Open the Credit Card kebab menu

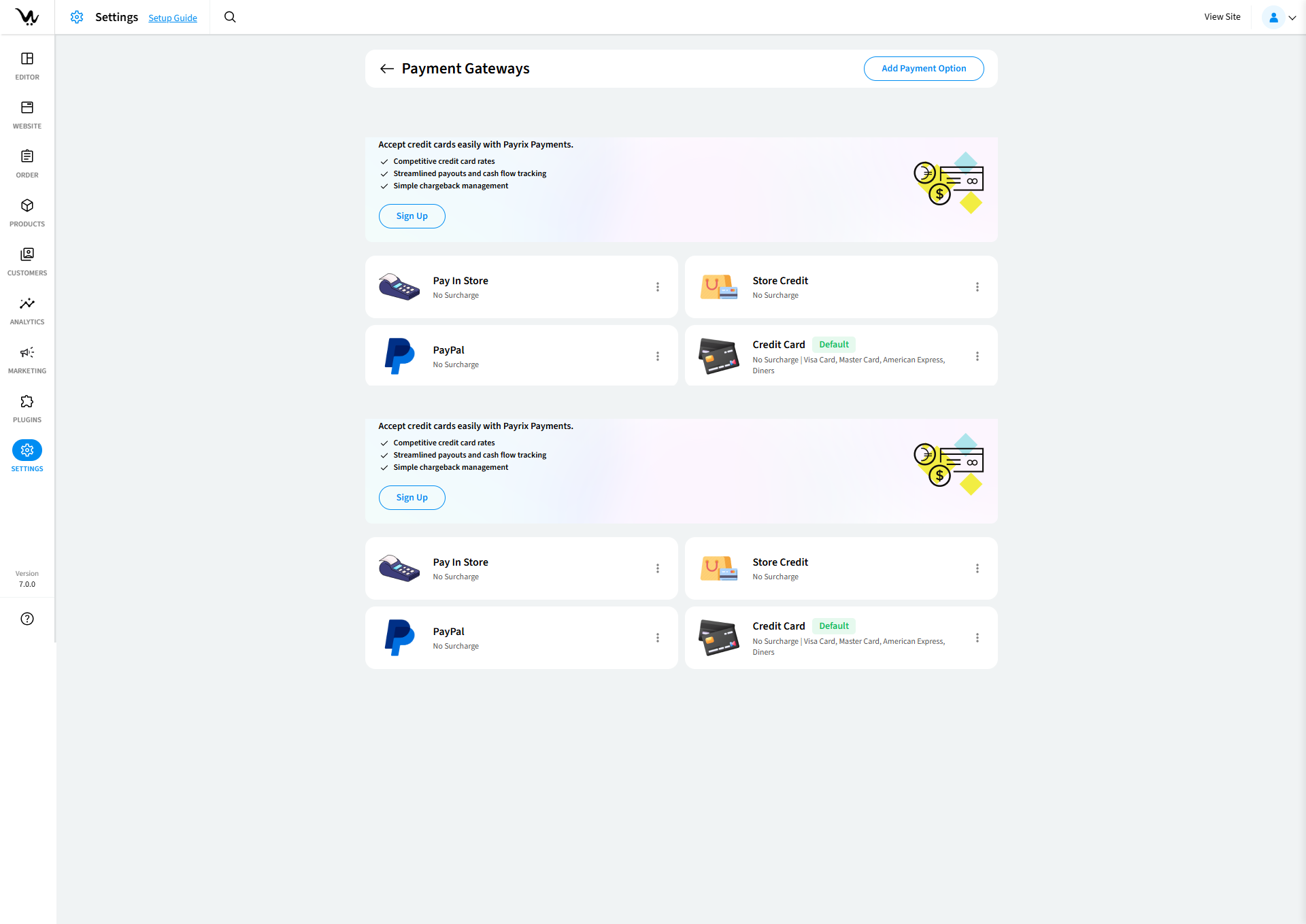(977, 356)
